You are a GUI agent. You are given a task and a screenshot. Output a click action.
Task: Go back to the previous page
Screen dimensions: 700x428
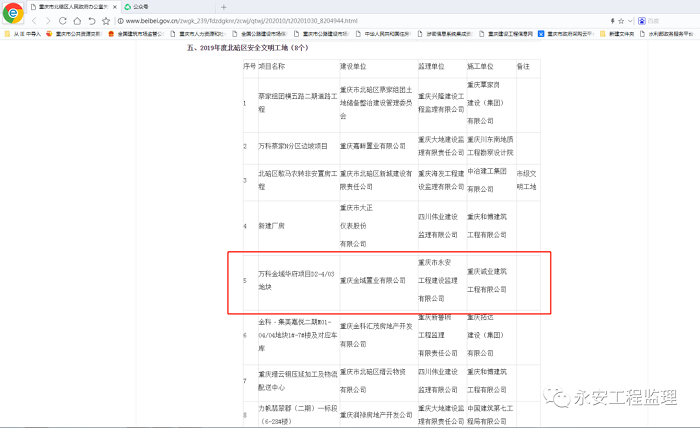point(34,21)
